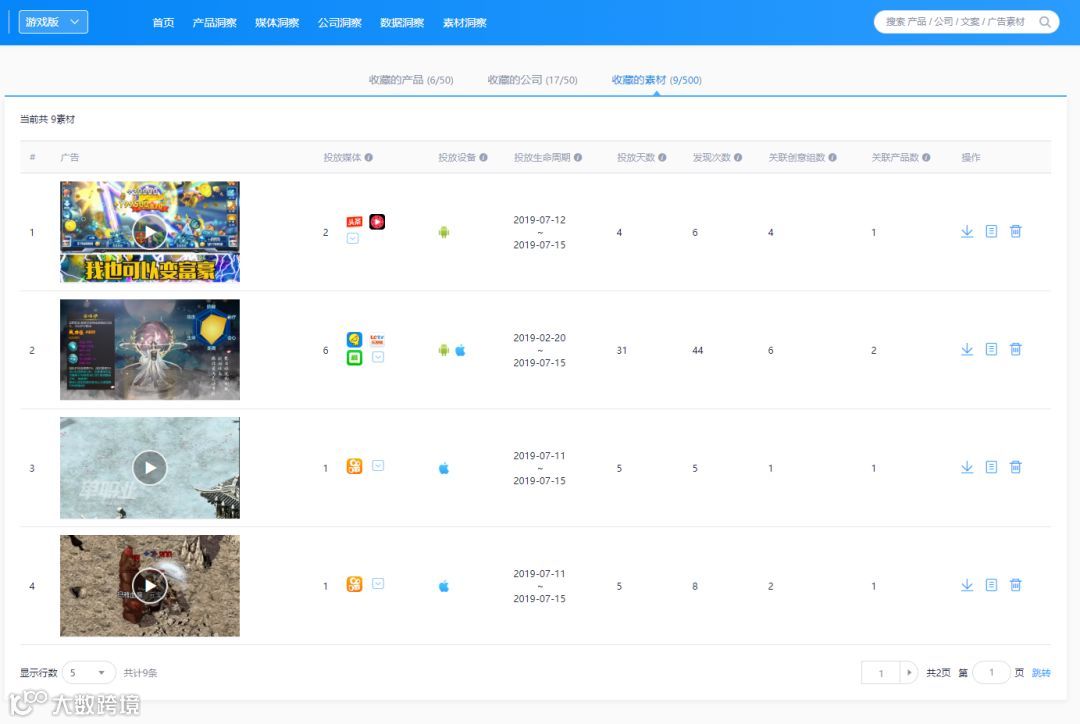1080x724 pixels.
Task: Click Apple device icon in row 4
Action: pyautogui.click(x=444, y=586)
